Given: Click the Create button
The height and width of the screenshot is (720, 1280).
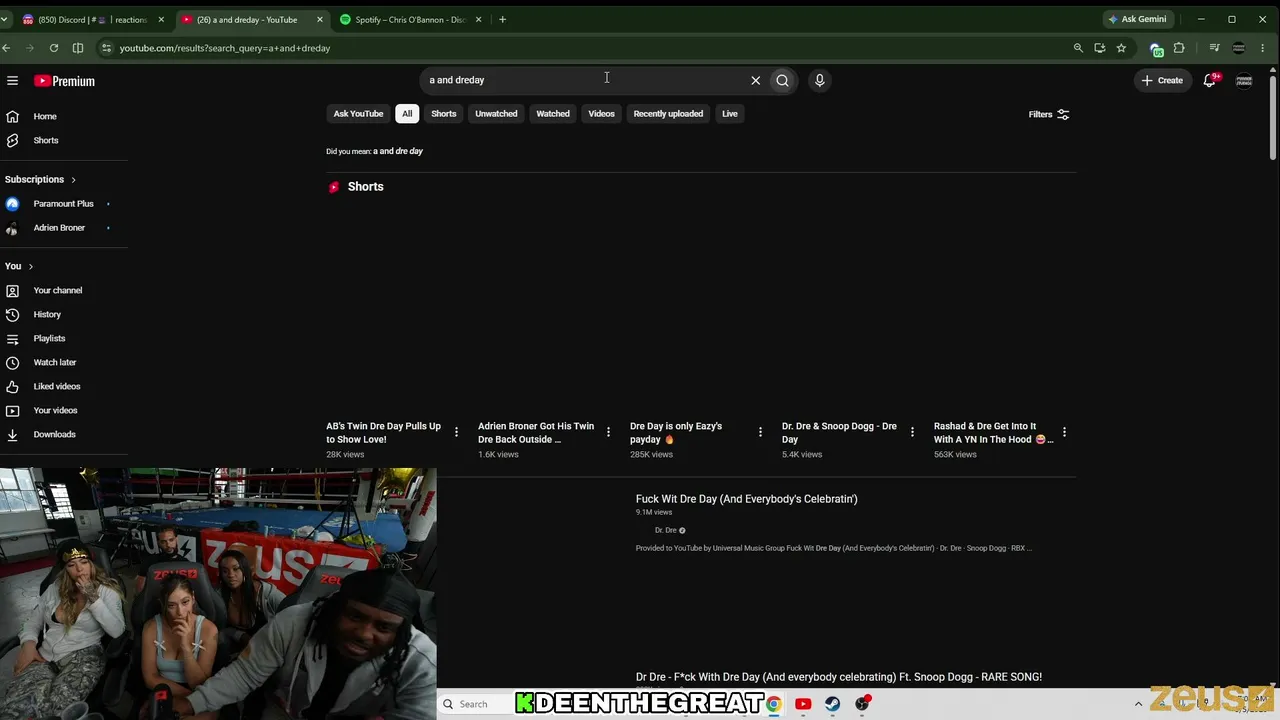Looking at the screenshot, I should 1162,80.
